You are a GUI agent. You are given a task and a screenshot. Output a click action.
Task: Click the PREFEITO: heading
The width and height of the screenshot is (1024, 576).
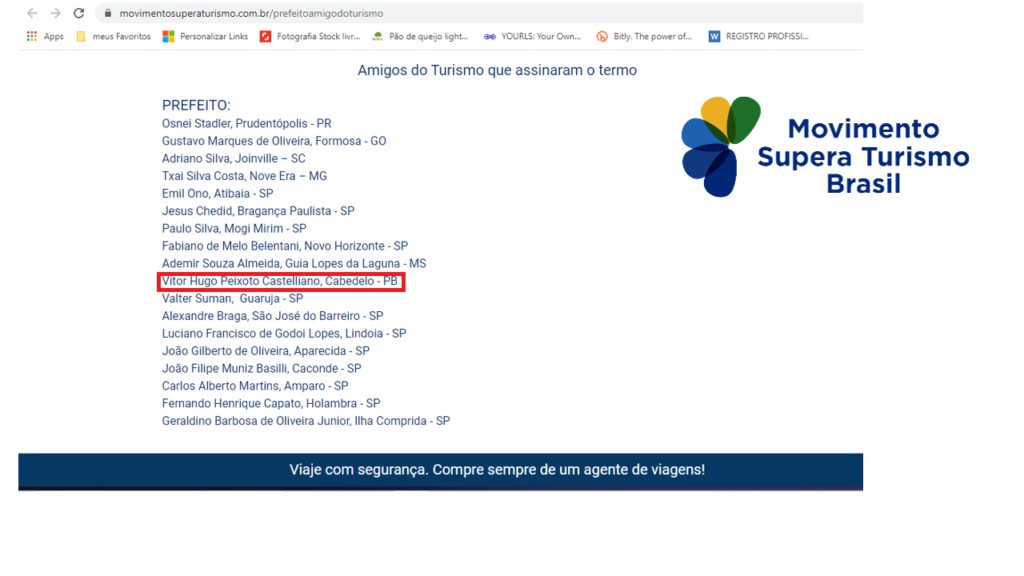[x=196, y=105]
